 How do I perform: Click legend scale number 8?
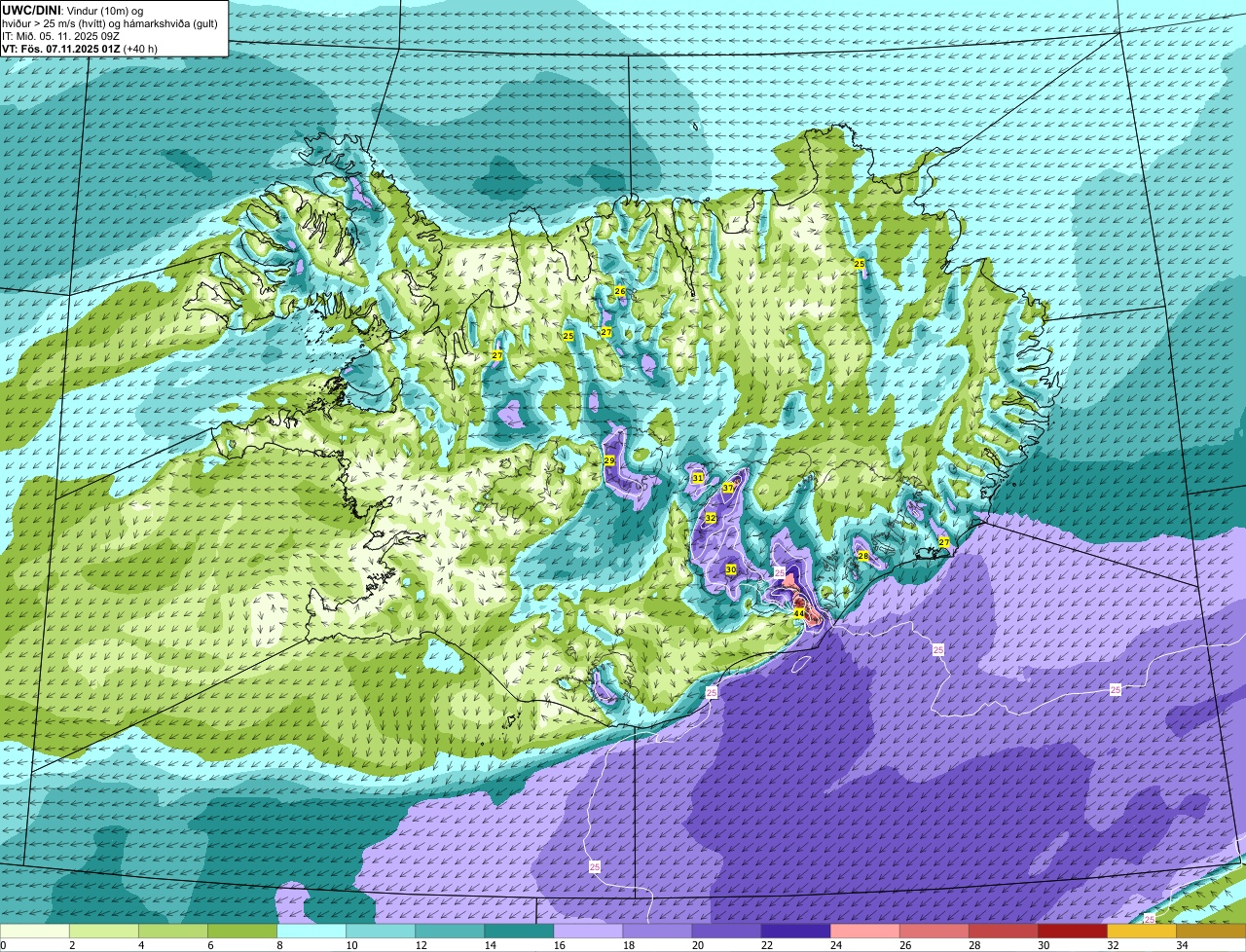(278, 945)
